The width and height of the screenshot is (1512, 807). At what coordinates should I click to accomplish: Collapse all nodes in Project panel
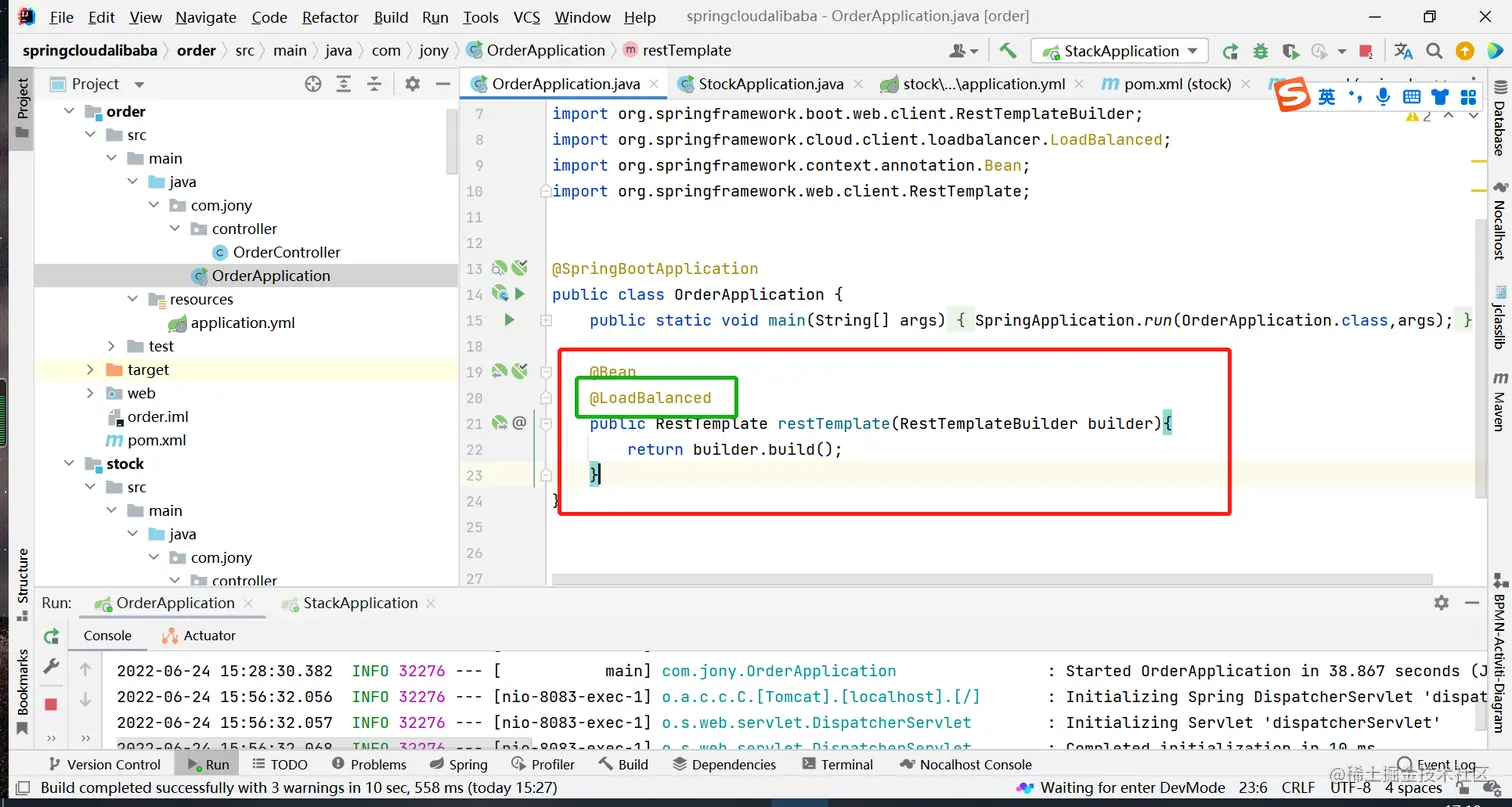[374, 84]
